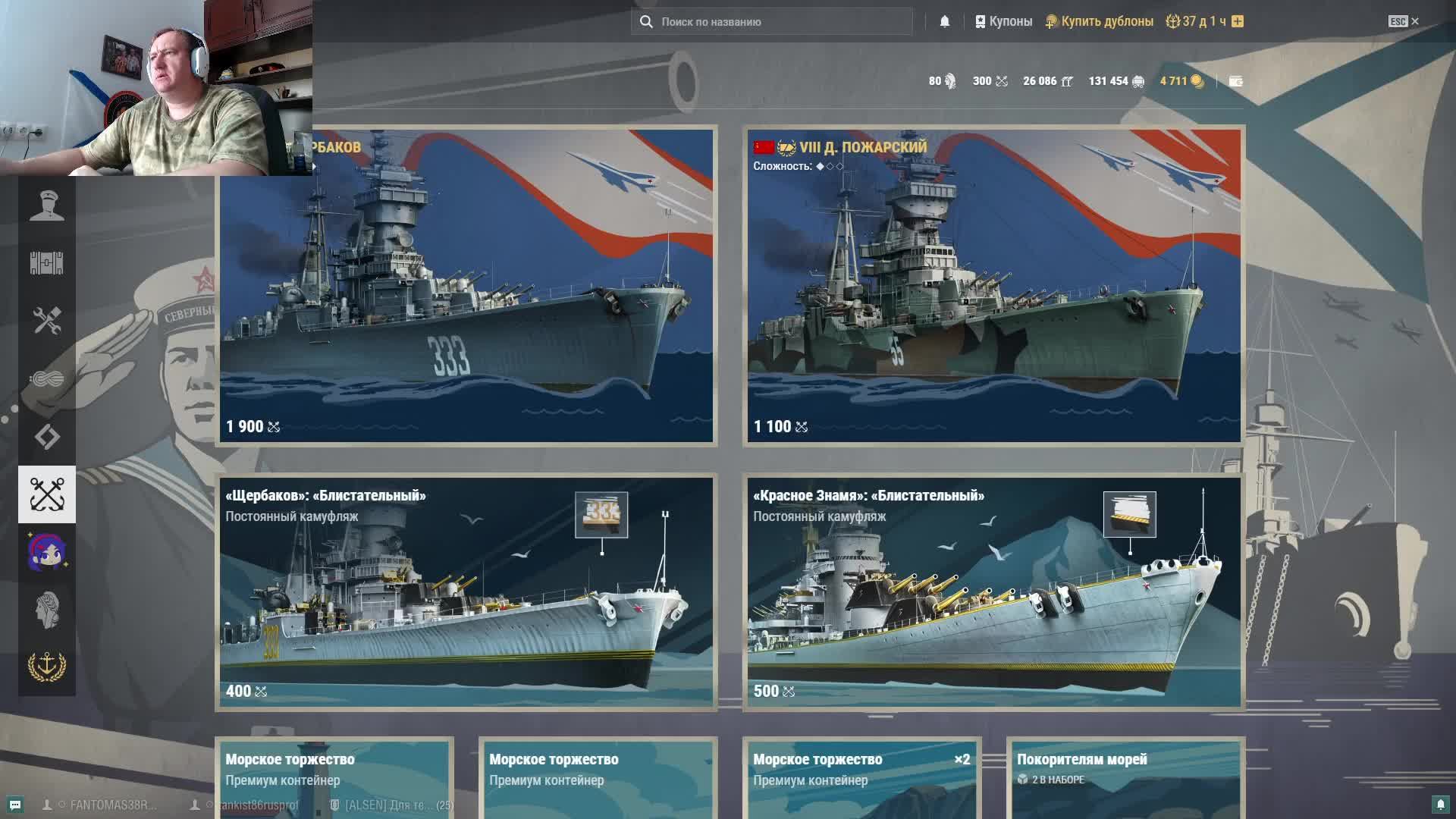This screenshot has width=1456, height=819.
Task: Click Купить дублоны link
Action: (1100, 21)
